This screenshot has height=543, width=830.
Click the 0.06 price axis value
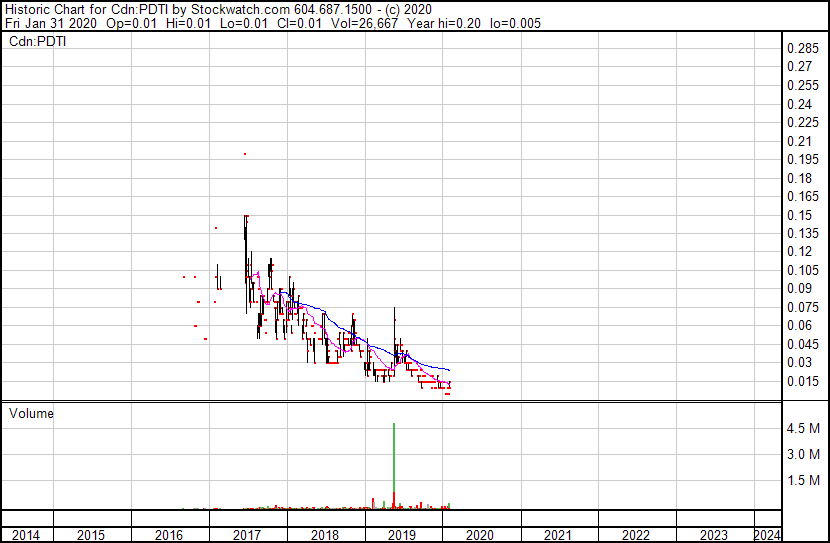click(799, 325)
